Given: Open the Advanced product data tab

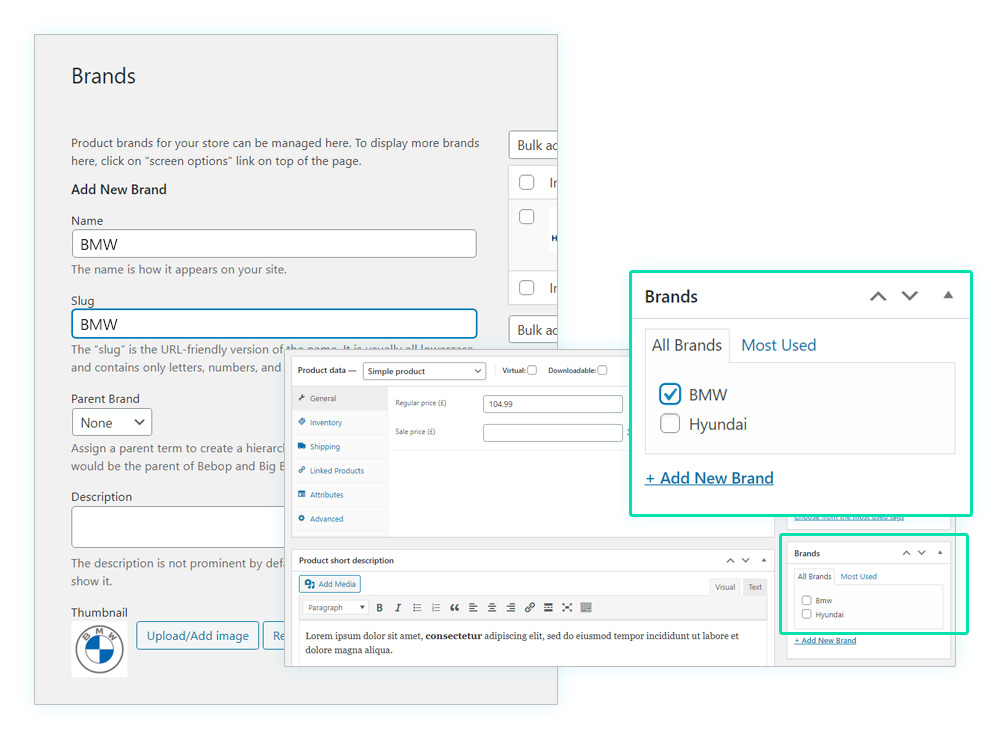Looking at the screenshot, I should point(340,519).
